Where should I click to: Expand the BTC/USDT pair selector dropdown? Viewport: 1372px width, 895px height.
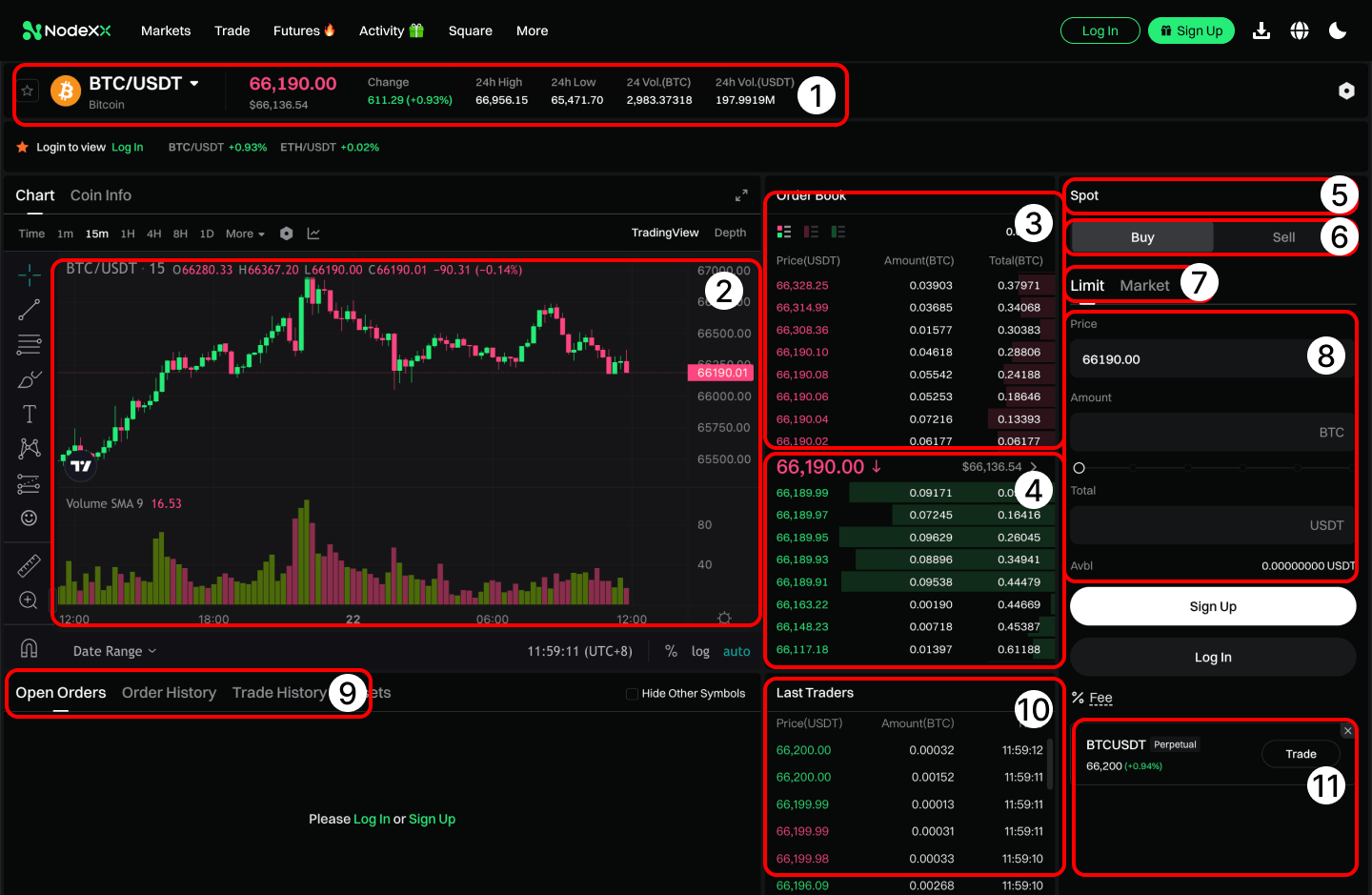click(x=194, y=84)
